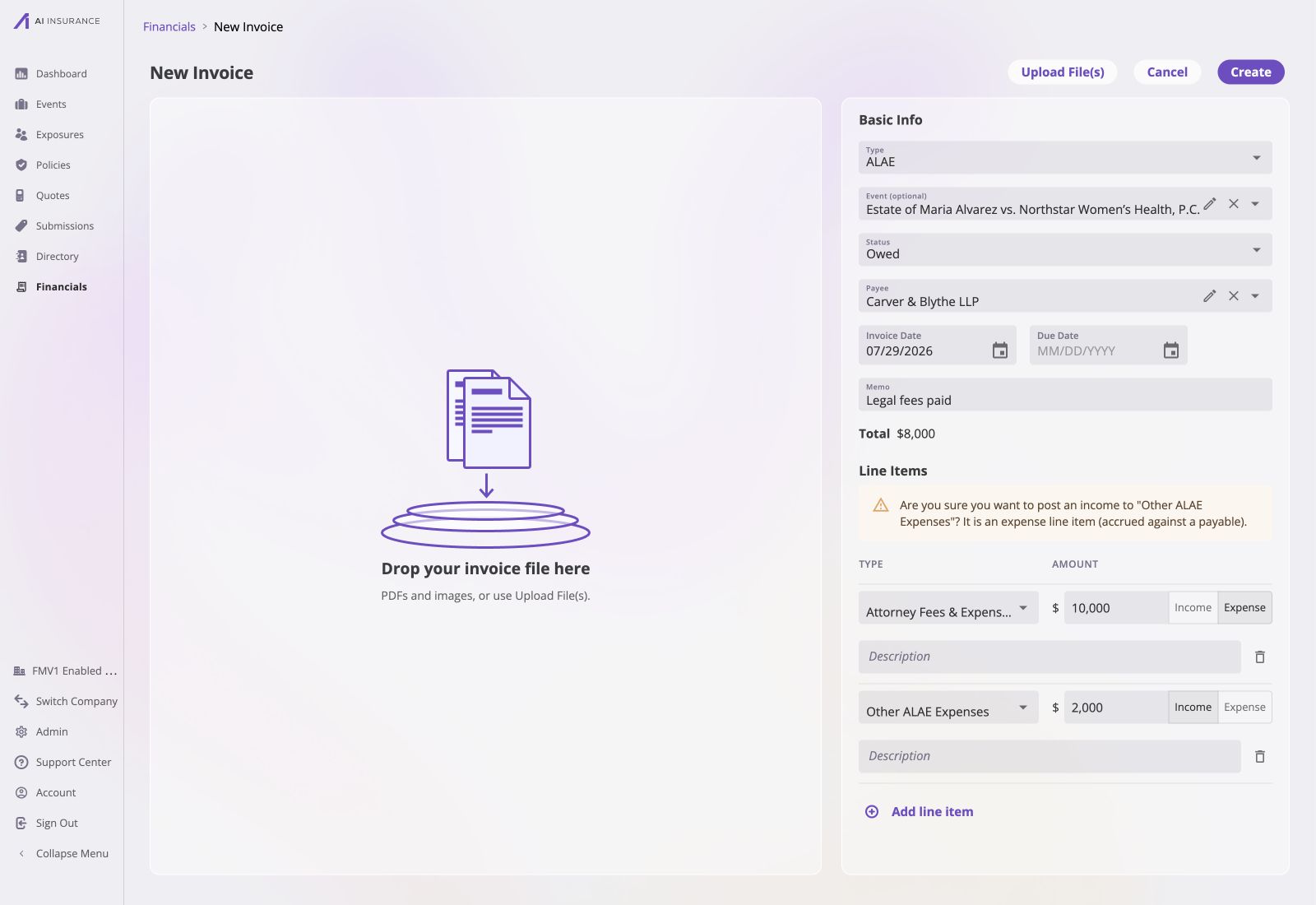Screen dimensions: 1316x905
Task: Set Attorney Fees line to Expense
Action: [x=1244, y=608]
